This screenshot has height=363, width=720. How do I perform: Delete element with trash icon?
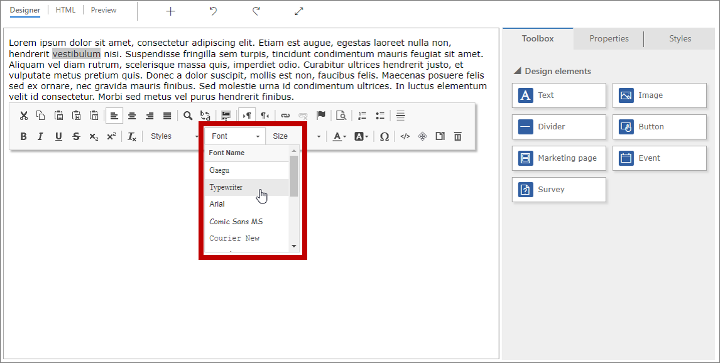point(458,136)
